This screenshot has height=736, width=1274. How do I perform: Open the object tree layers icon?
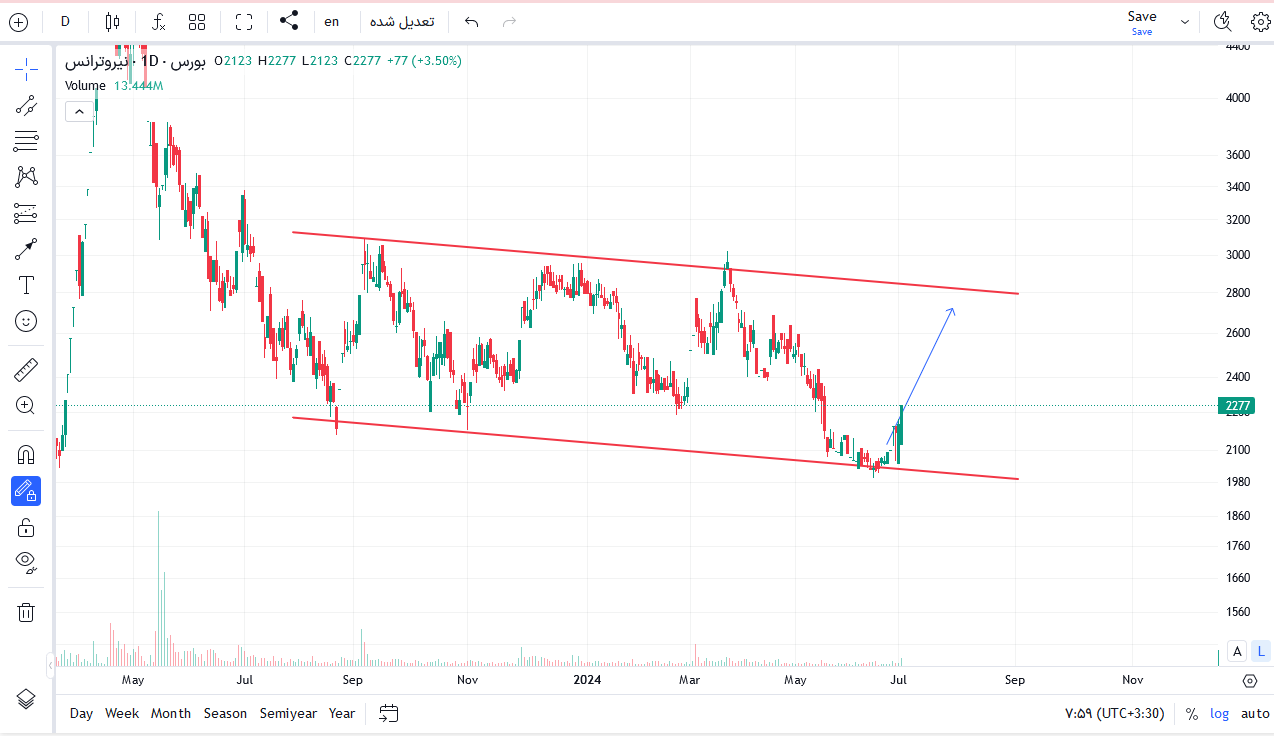click(26, 699)
